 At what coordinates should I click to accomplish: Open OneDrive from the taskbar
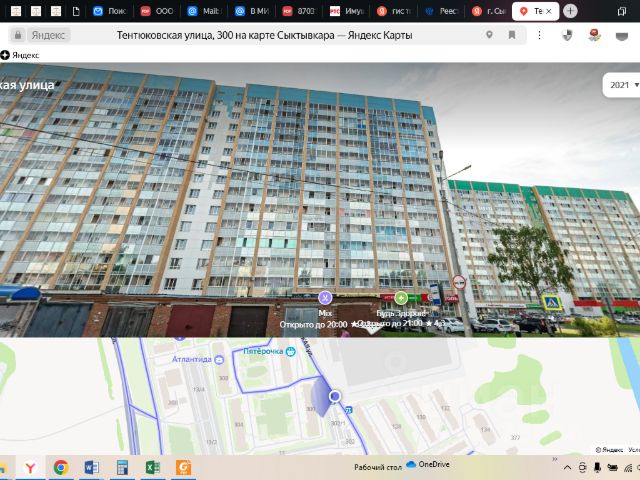coord(428,464)
